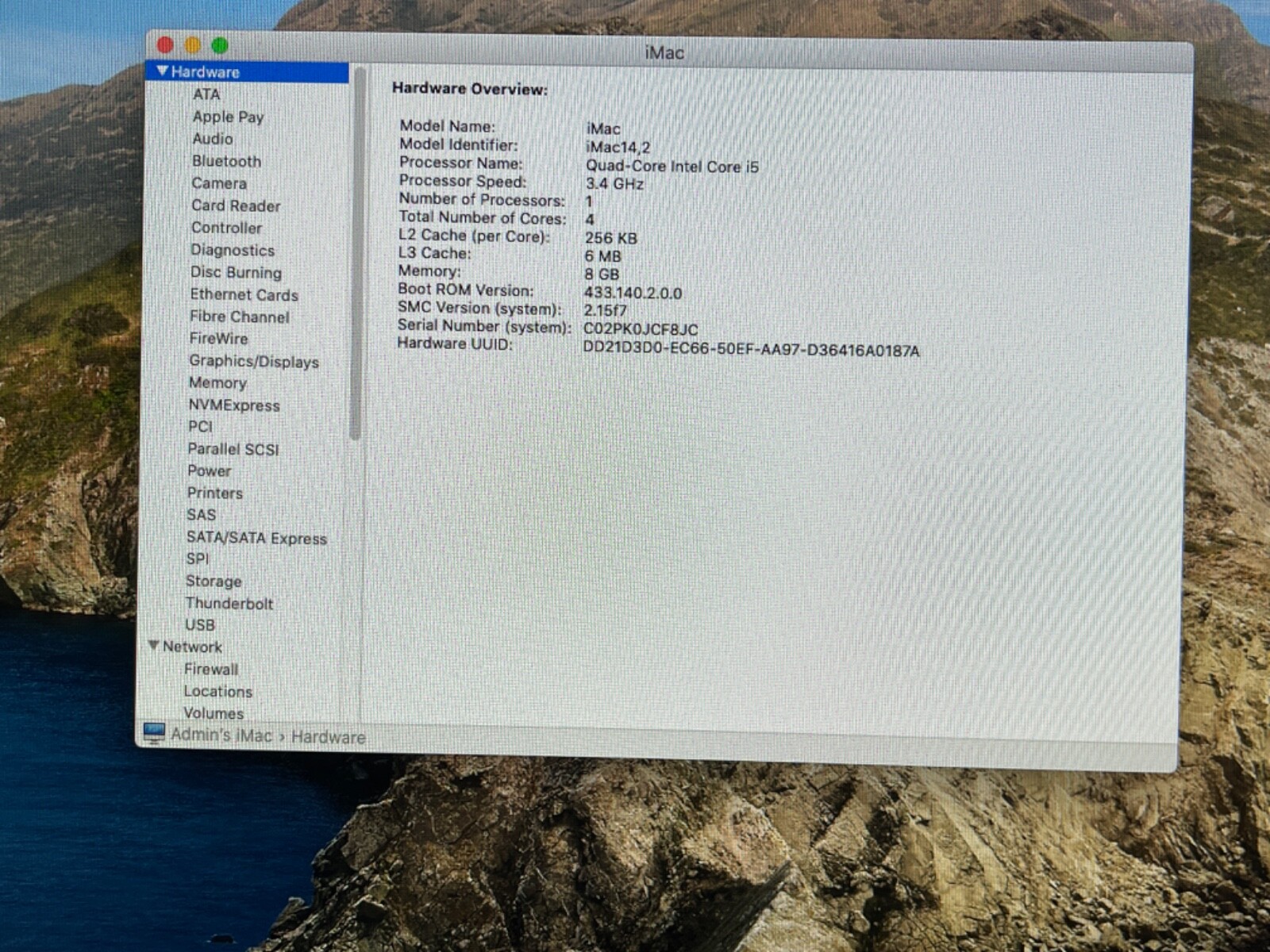Show Ethernet Cards information
Screen dimensions: 1270x952
(244, 294)
